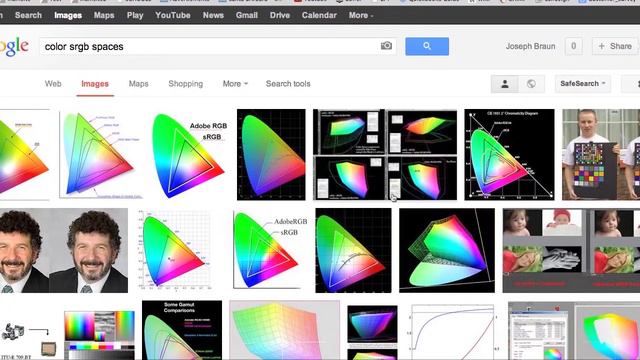Viewport: 640px width, 360px height.
Task: Switch to the Web results tab
Action: tap(53, 84)
